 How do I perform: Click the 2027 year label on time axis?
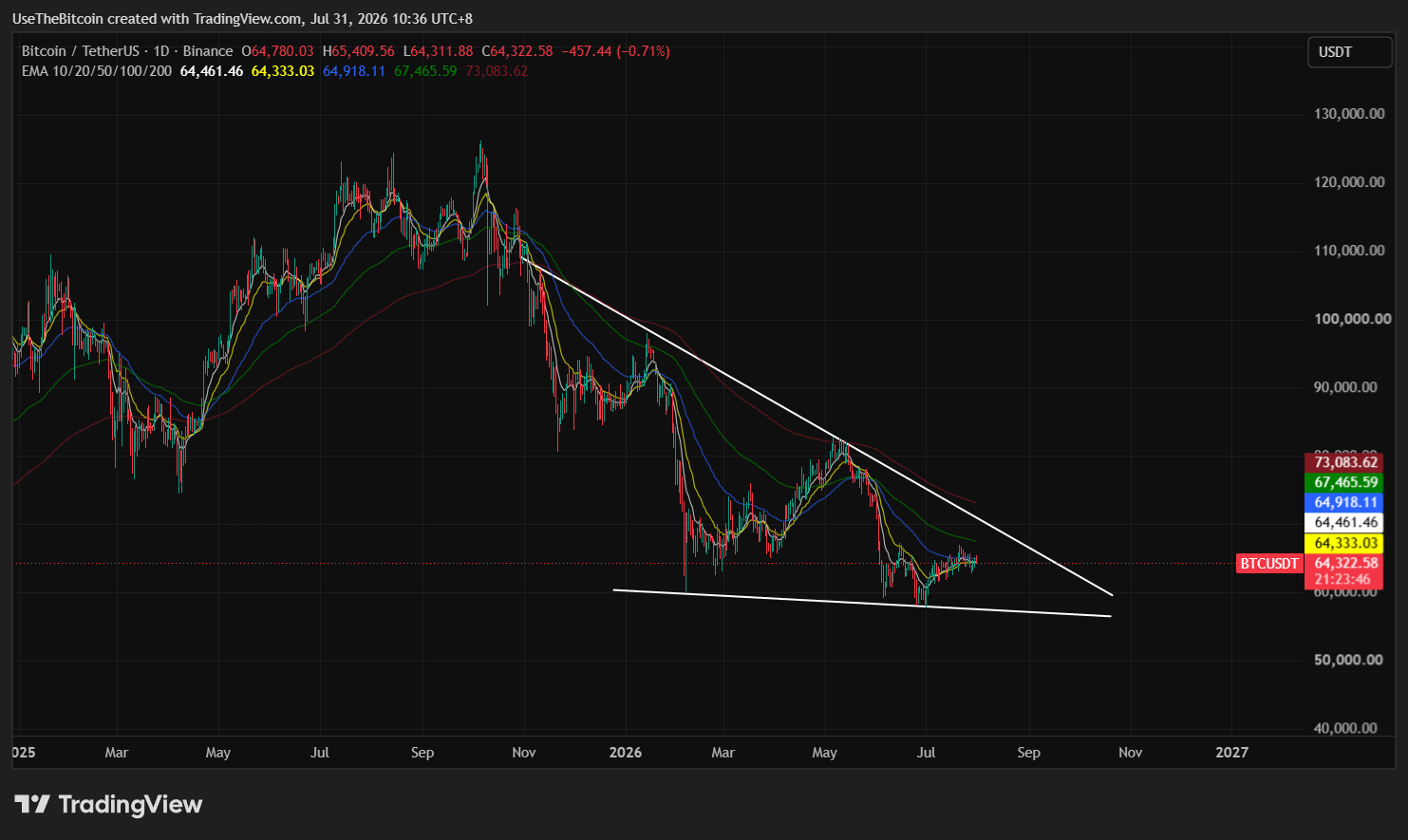tap(1232, 753)
